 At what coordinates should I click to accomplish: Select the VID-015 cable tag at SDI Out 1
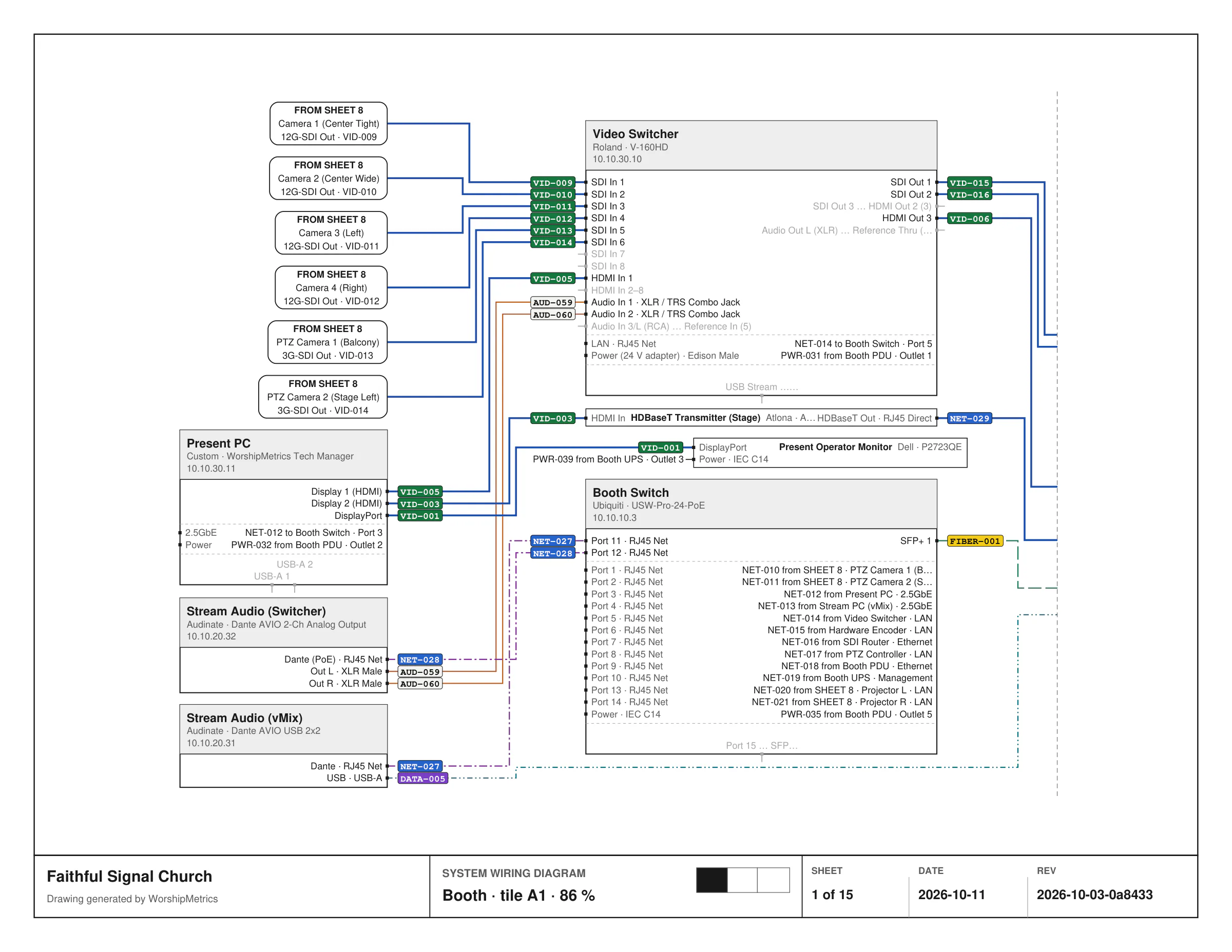[x=969, y=183]
